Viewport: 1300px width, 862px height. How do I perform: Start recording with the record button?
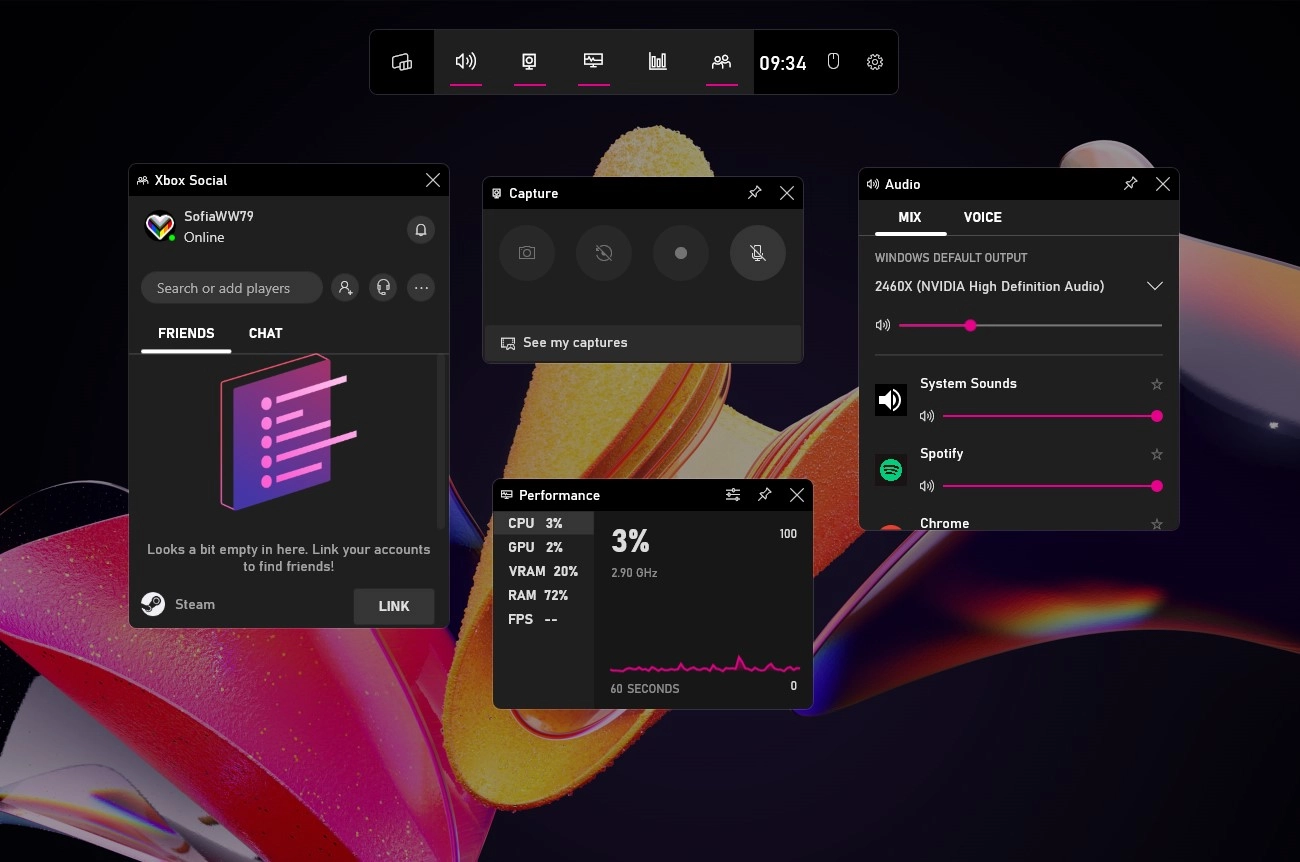(x=681, y=253)
